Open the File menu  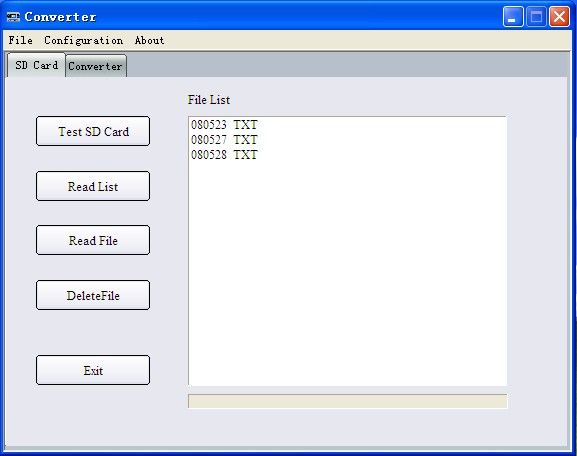(x=21, y=40)
